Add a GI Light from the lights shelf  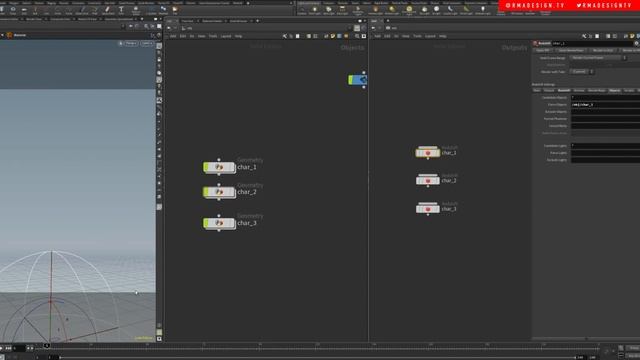[x=436, y=10]
